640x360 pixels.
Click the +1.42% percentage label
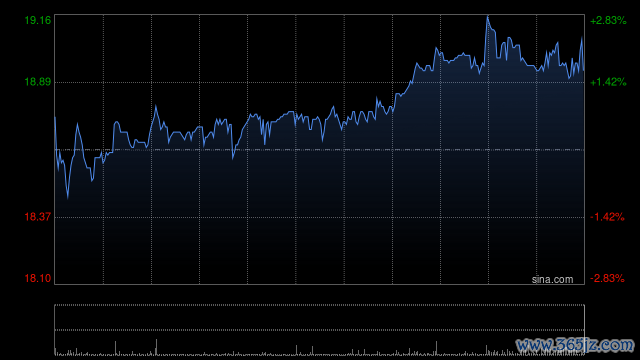[x=608, y=82]
